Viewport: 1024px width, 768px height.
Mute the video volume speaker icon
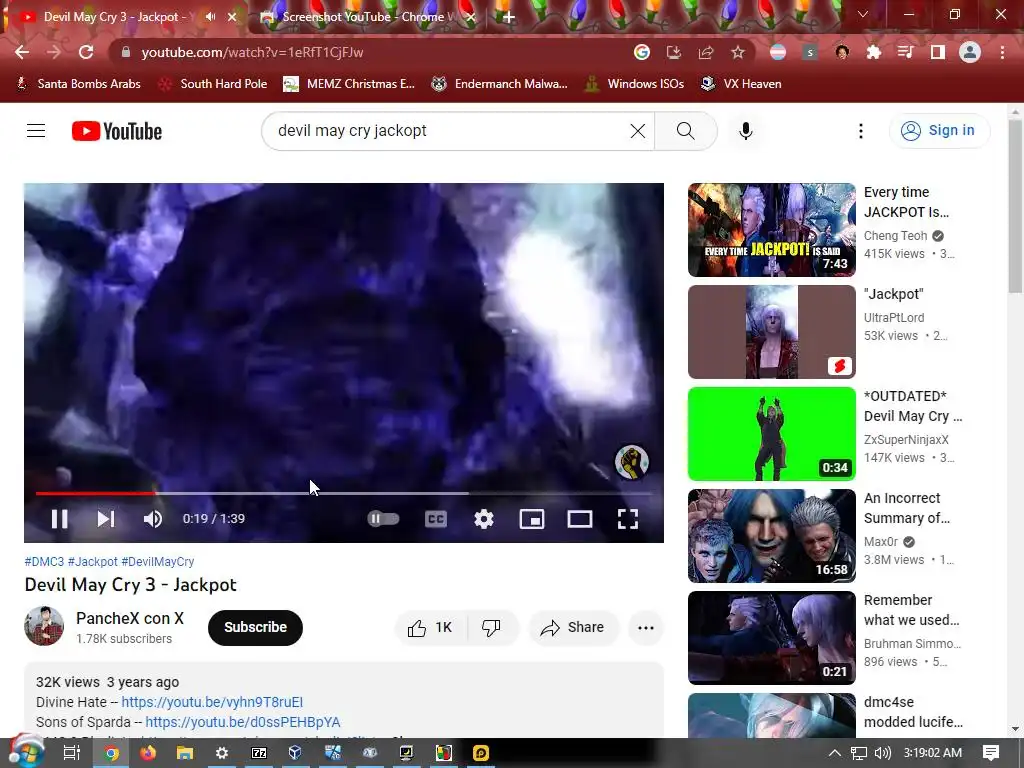pyautogui.click(x=152, y=519)
